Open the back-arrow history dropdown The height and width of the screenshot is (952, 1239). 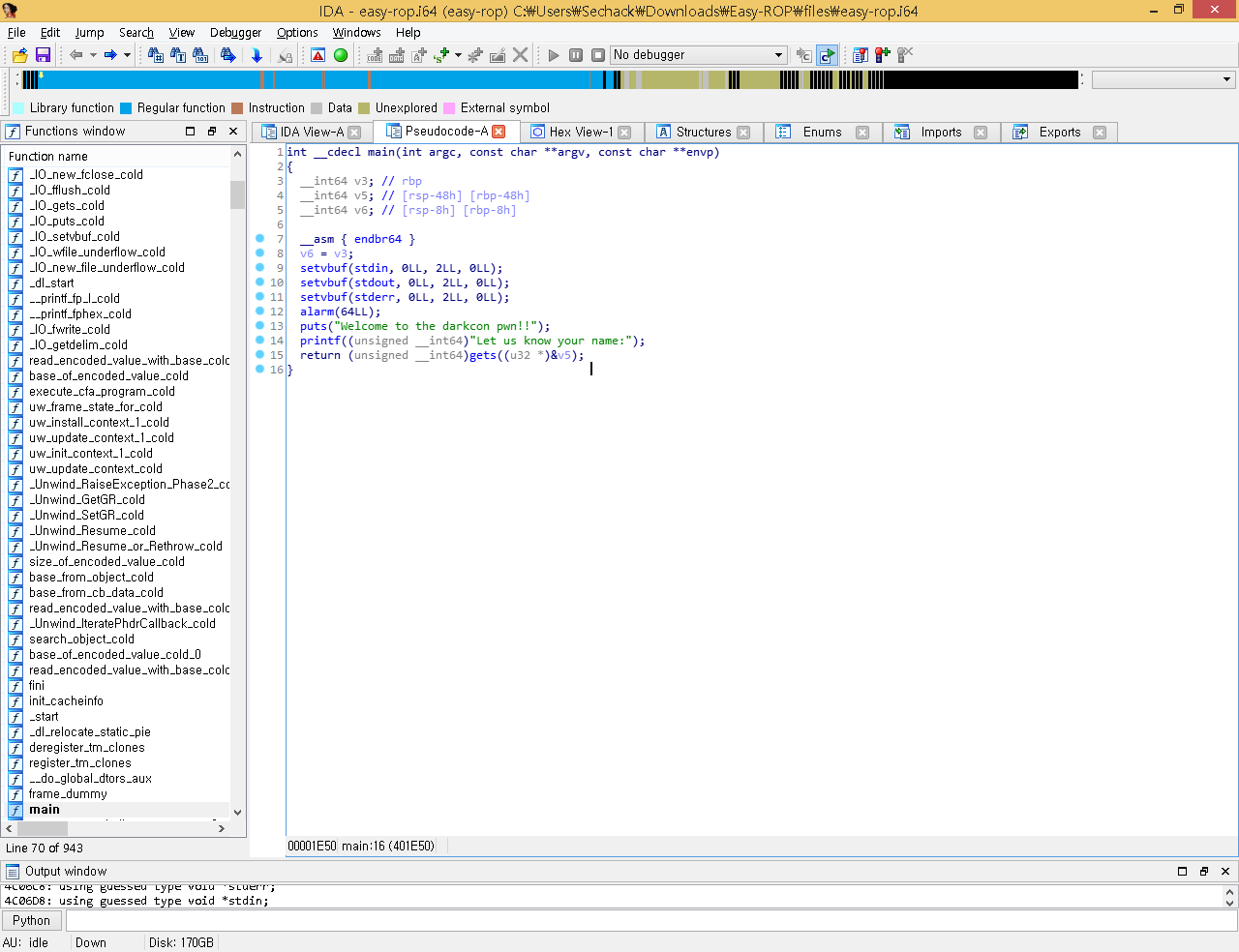click(x=93, y=55)
